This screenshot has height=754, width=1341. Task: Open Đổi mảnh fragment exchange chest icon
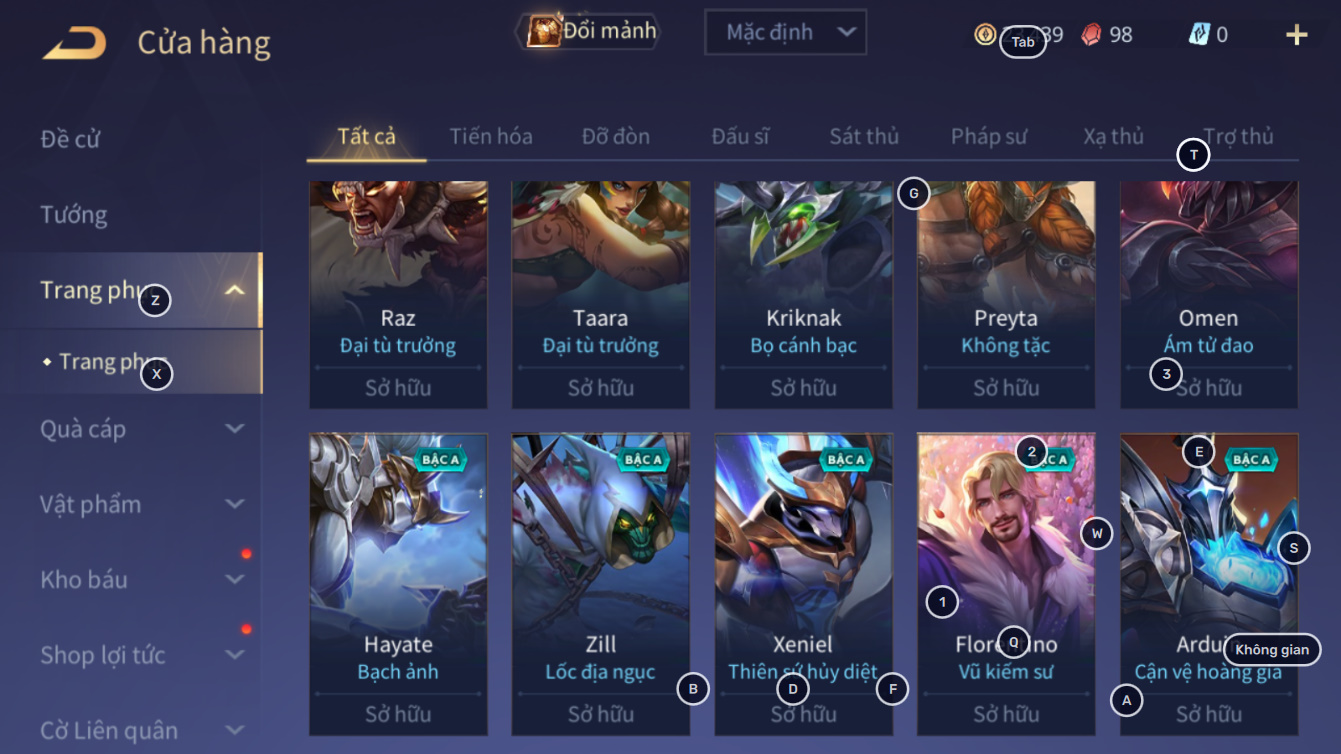[544, 31]
